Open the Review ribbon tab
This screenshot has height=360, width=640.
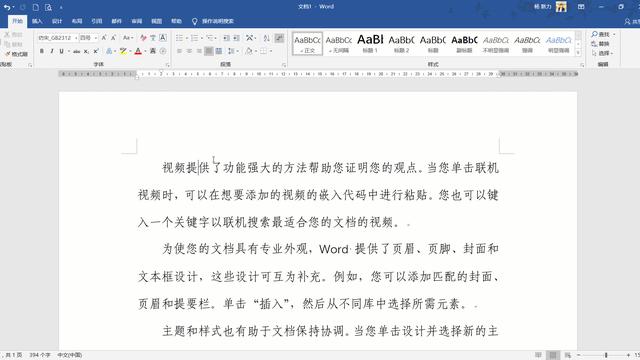137,21
